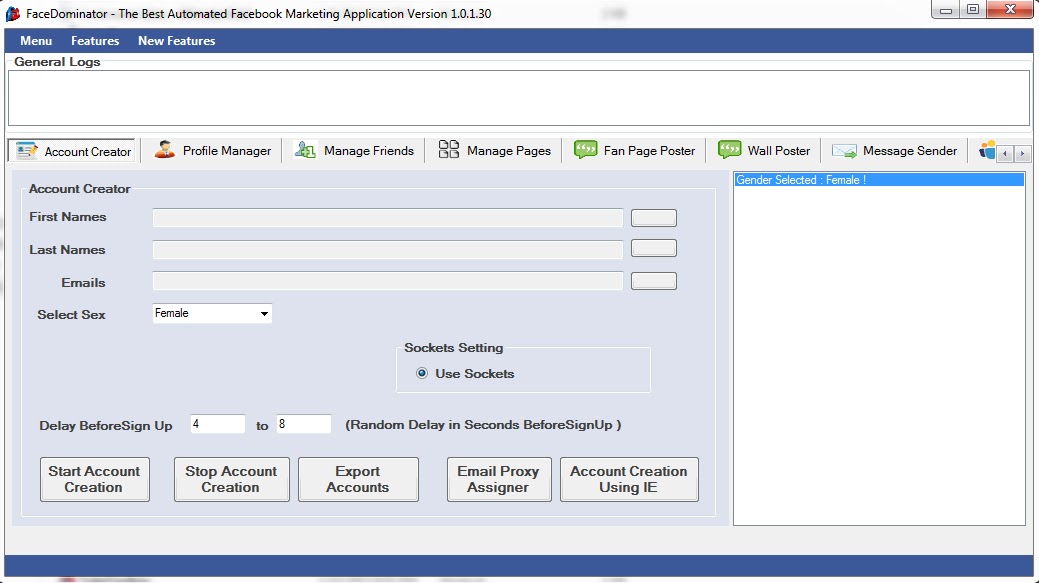Close the FaceDominator window

pos(1010,10)
